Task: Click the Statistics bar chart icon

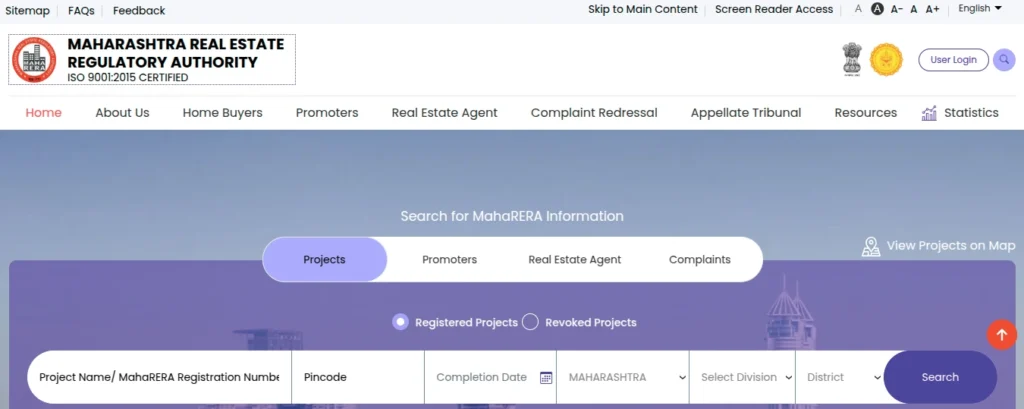Action: click(x=929, y=113)
